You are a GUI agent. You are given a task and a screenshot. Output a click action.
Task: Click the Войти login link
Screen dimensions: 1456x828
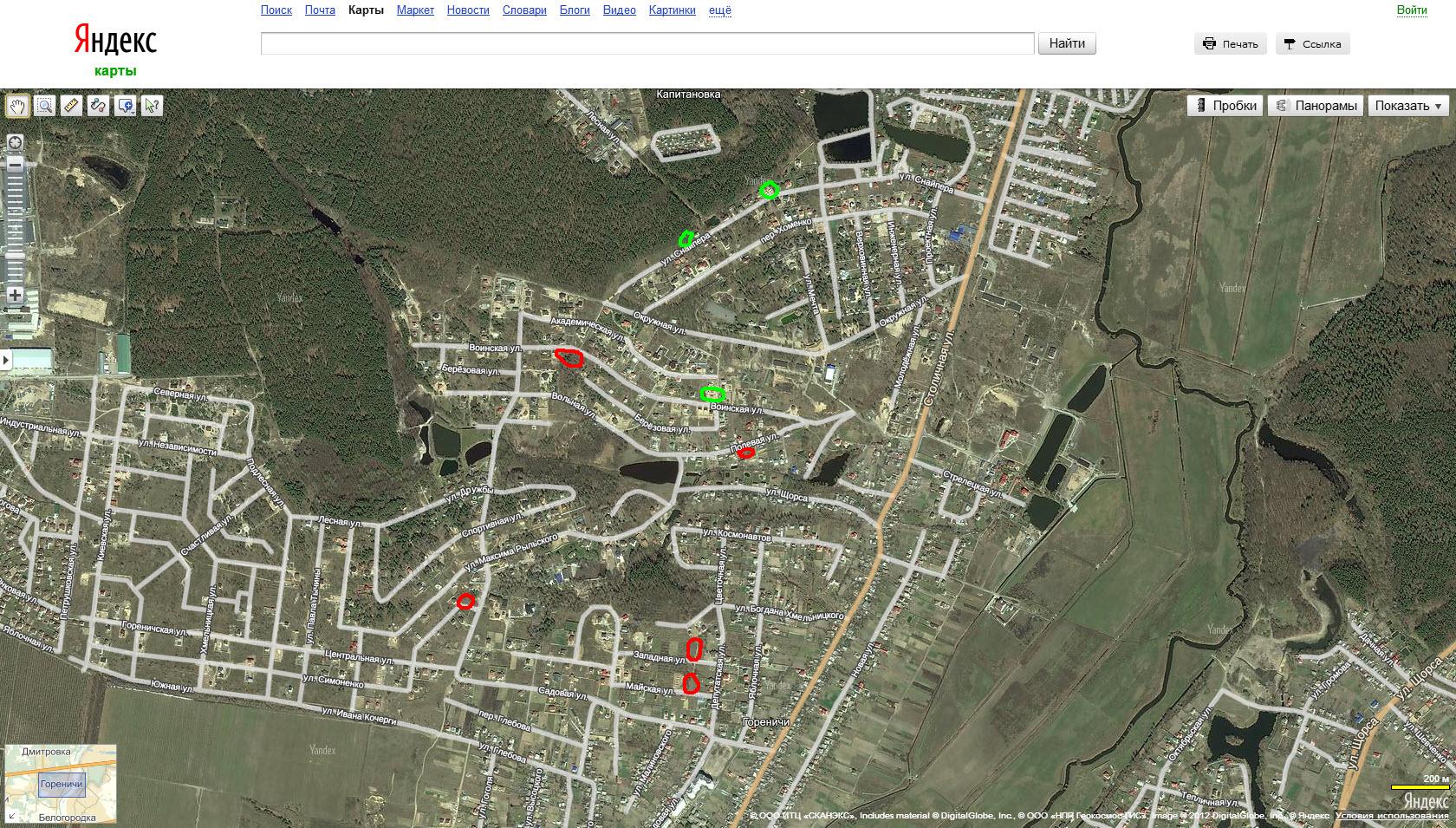tap(1412, 10)
